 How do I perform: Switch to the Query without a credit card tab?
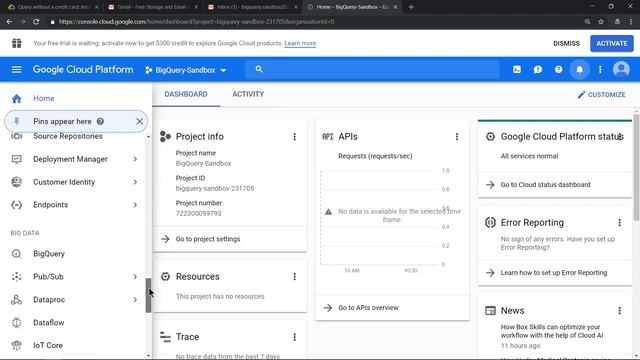click(x=52, y=7)
